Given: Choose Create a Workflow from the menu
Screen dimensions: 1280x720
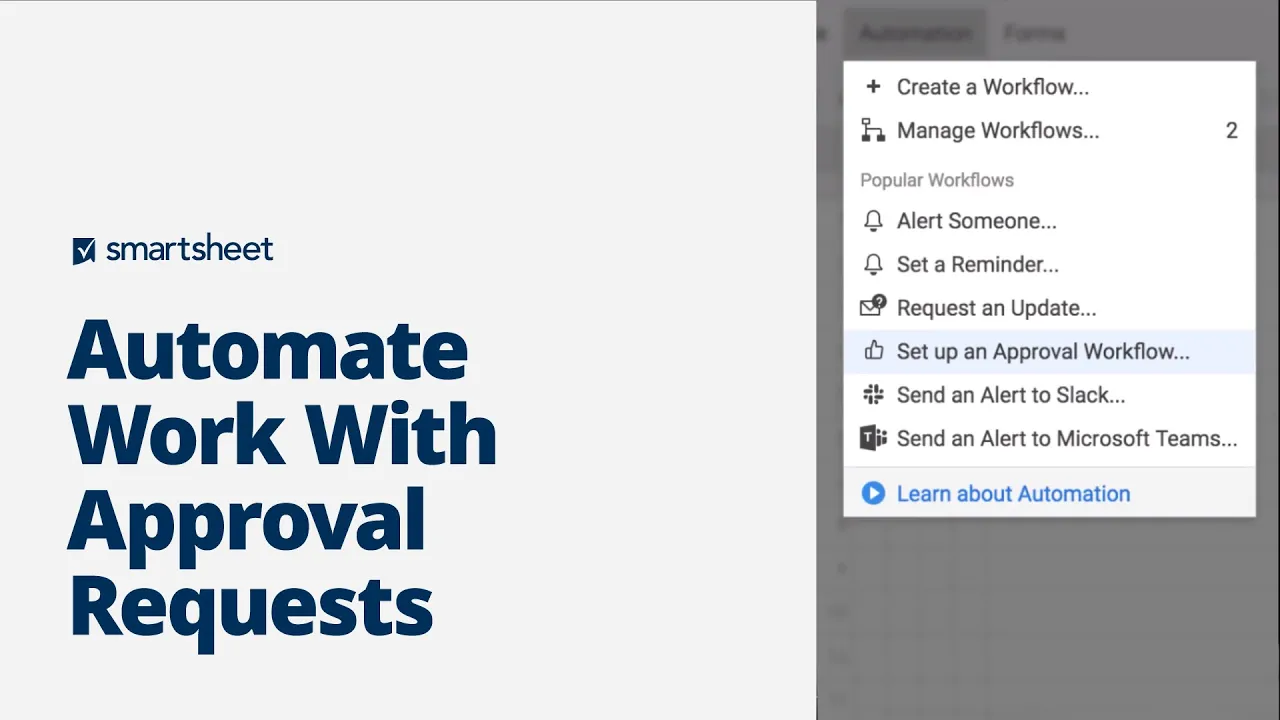Looking at the screenshot, I should (1049, 87).
